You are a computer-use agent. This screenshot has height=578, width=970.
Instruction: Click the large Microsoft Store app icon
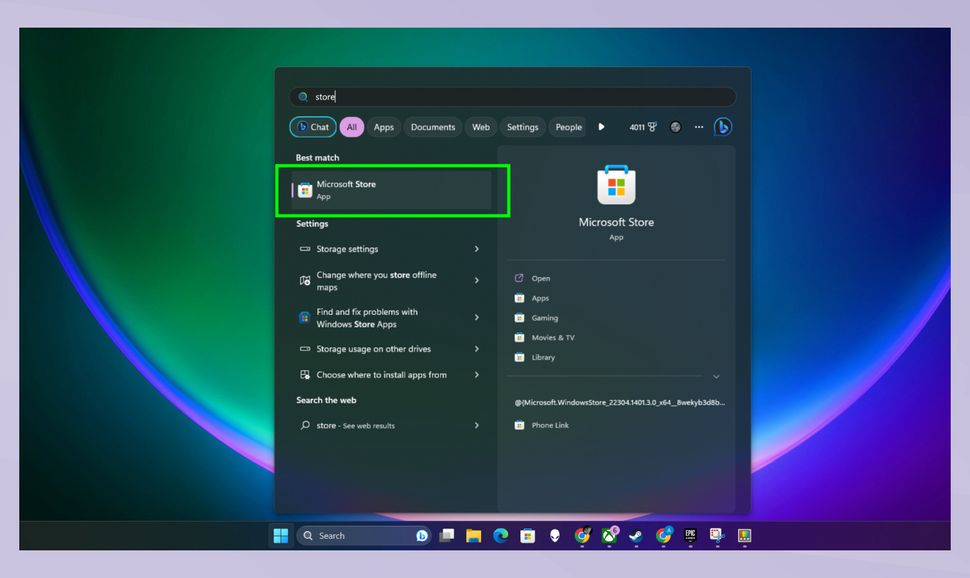pyautogui.click(x=616, y=185)
